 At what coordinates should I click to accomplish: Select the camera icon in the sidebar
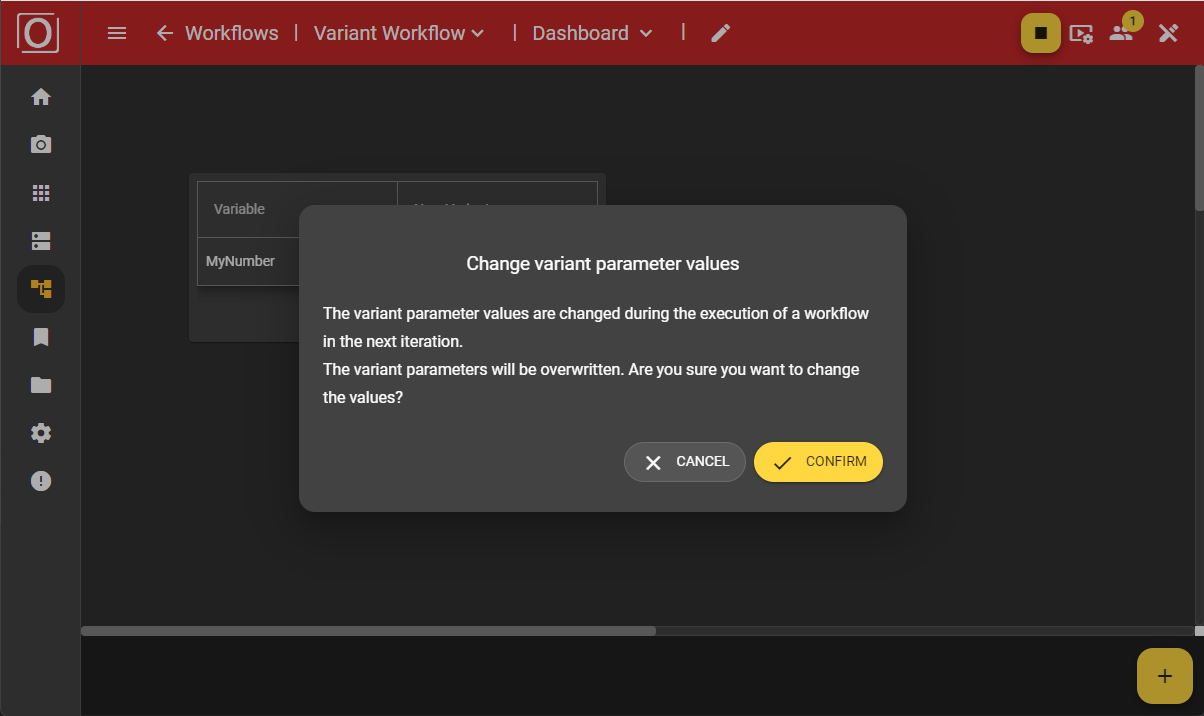[40, 144]
